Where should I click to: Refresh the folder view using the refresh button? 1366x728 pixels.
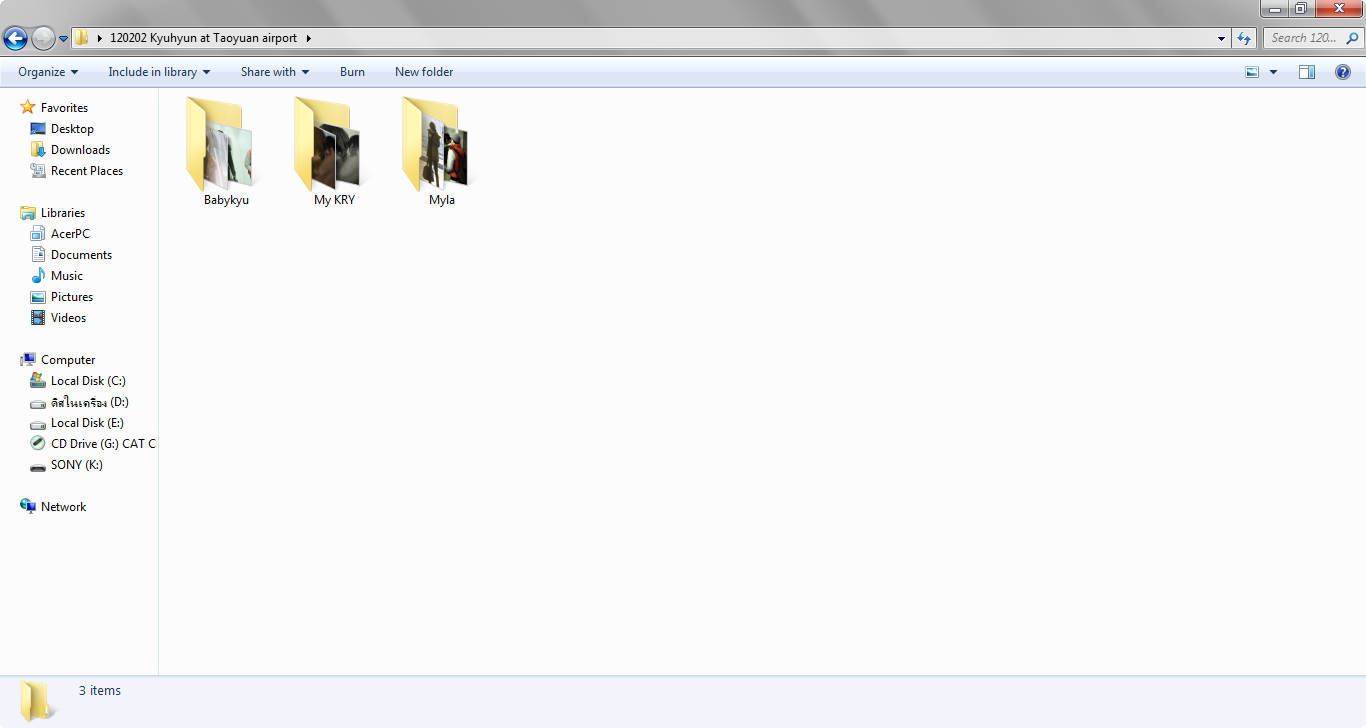[1244, 38]
